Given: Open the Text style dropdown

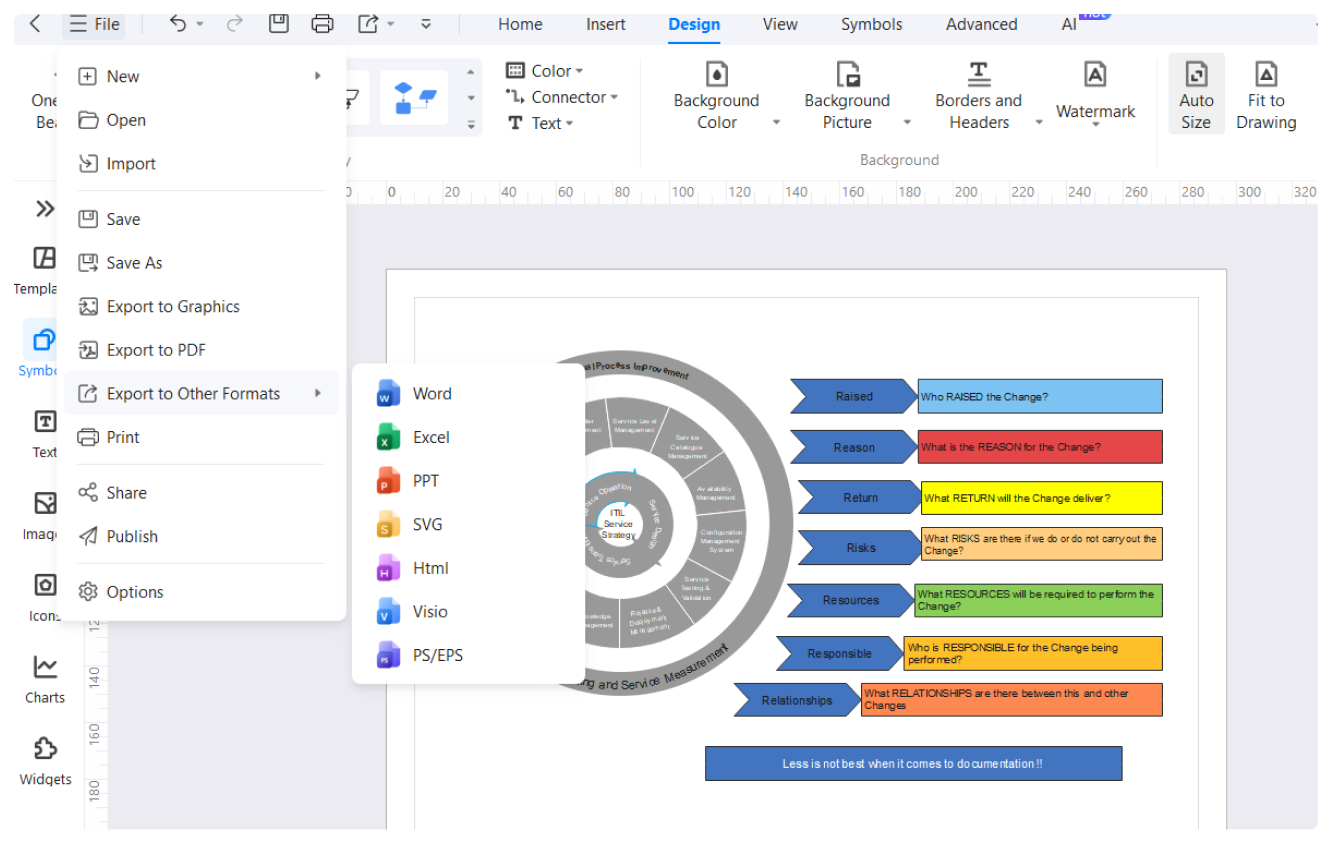Looking at the screenshot, I should 540,123.
